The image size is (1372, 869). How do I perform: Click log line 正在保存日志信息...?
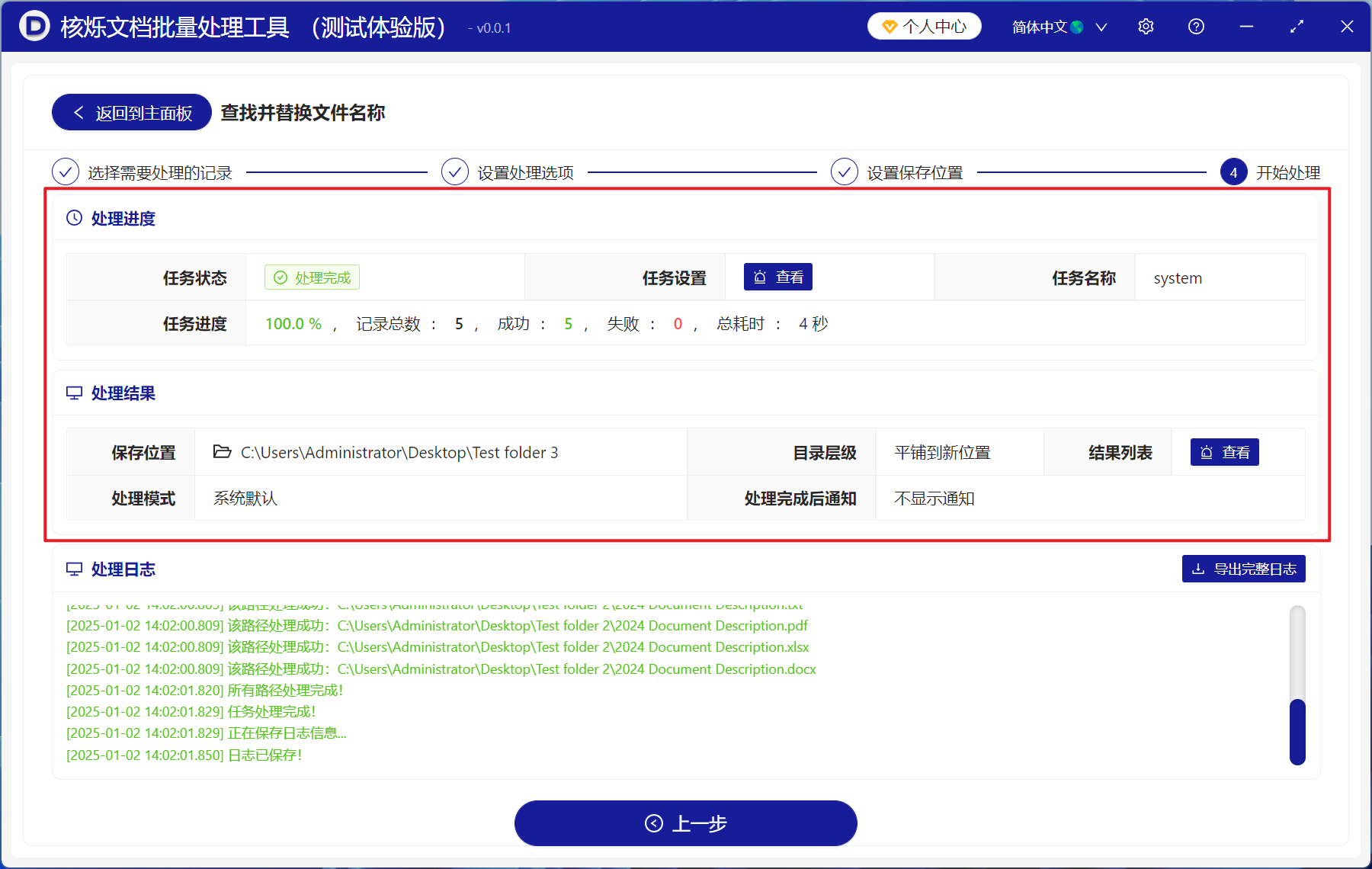coord(206,733)
